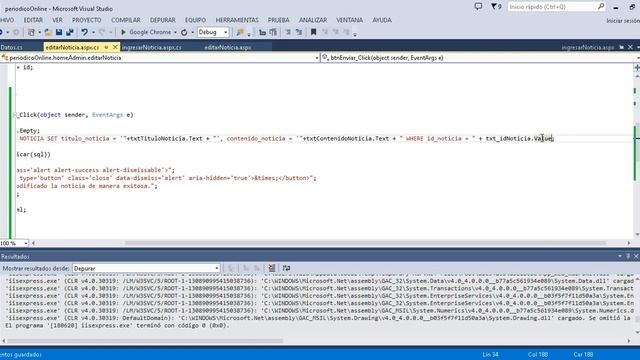
Task: Uncomment the selected lines icon
Action: pos(299,32)
